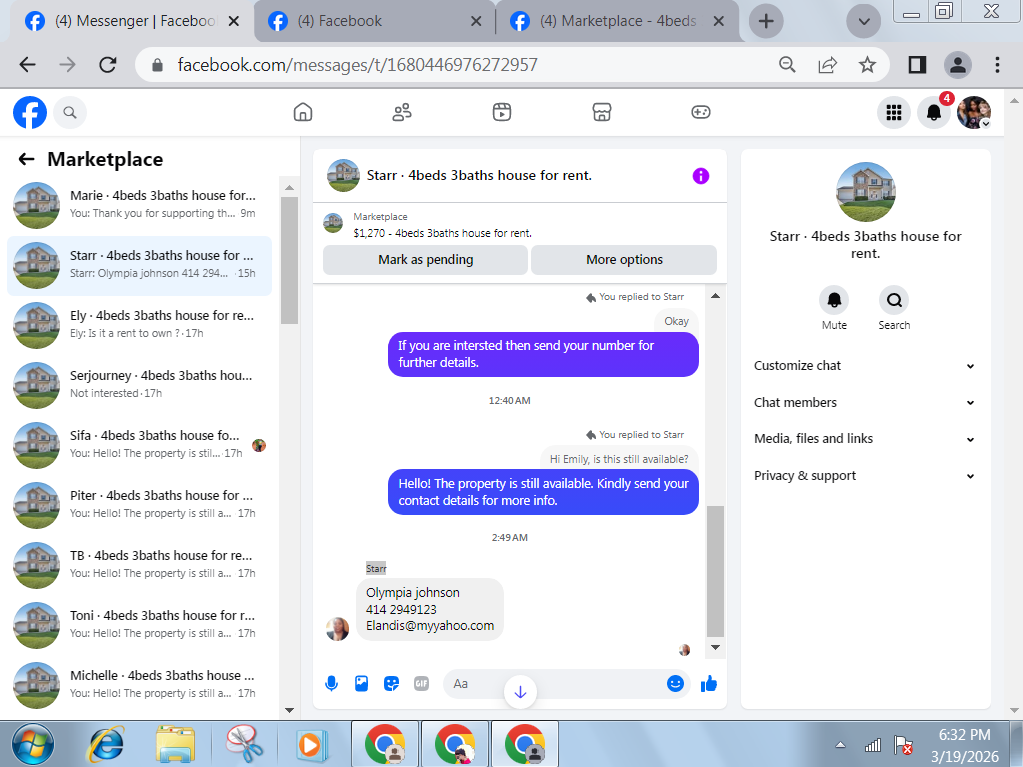
Task: Choose a GIF icon
Action: [421, 684]
